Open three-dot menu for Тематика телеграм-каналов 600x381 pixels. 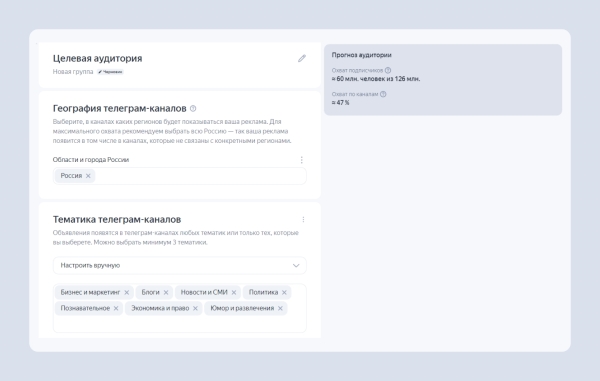point(303,220)
